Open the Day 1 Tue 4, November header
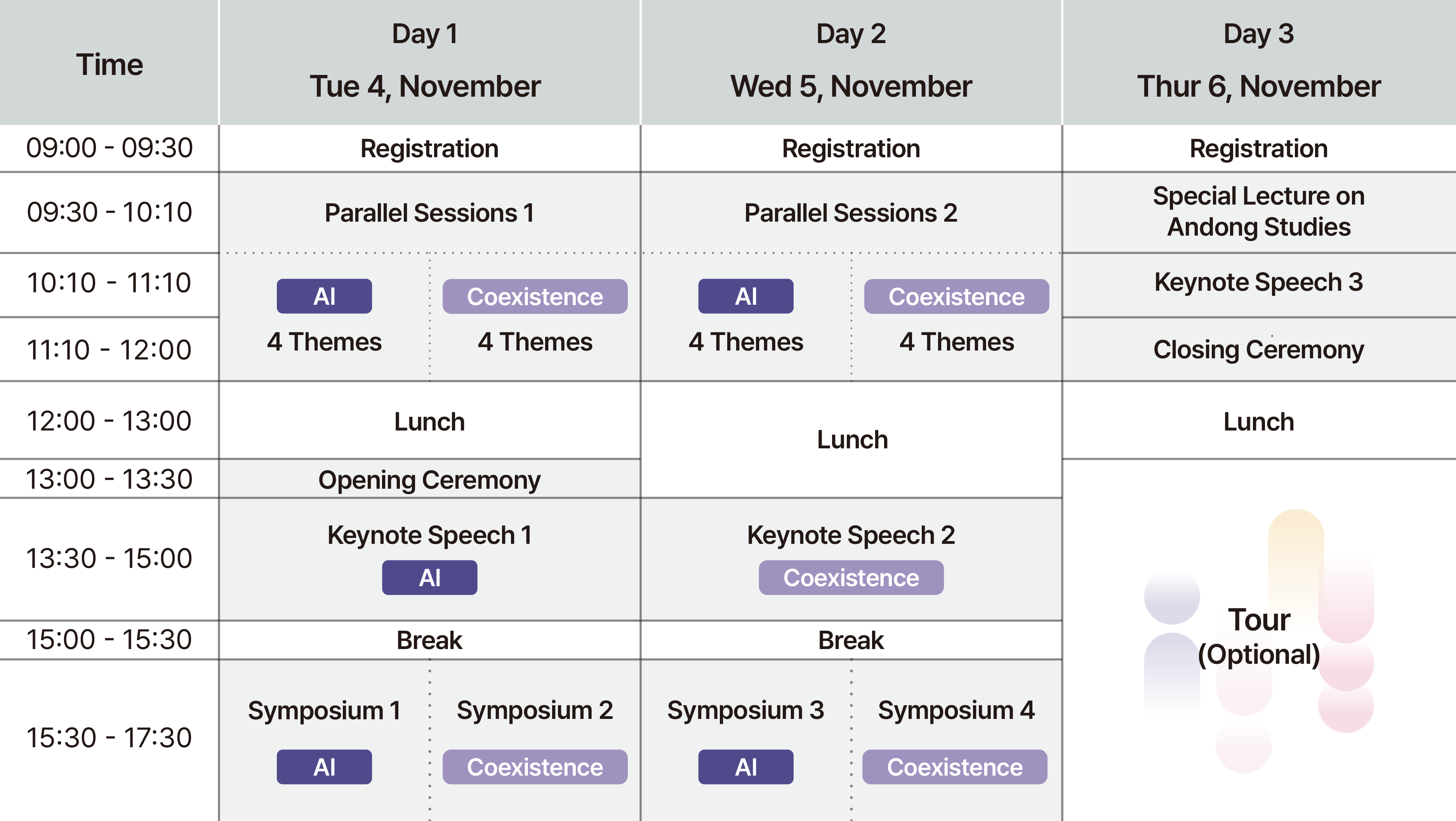 (425, 61)
